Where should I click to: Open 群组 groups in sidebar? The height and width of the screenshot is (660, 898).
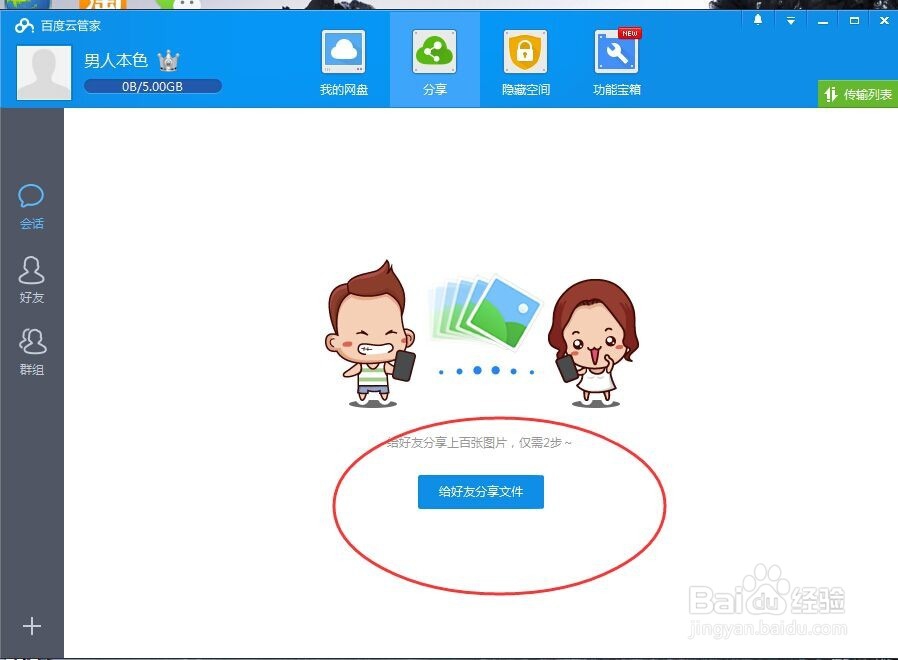(31, 352)
